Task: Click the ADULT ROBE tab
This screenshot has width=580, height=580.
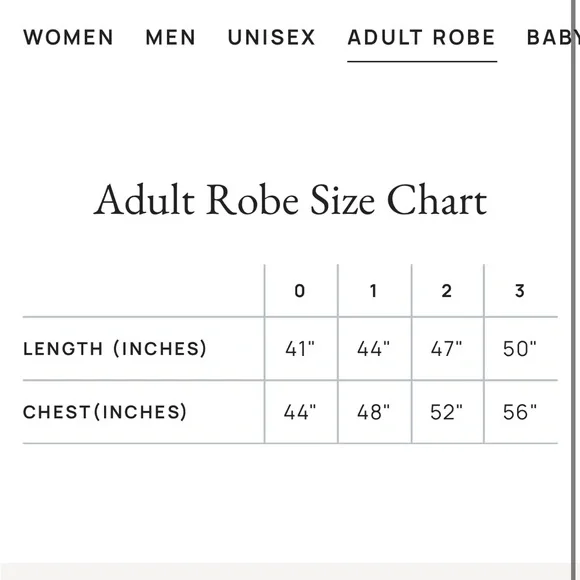Action: (422, 37)
